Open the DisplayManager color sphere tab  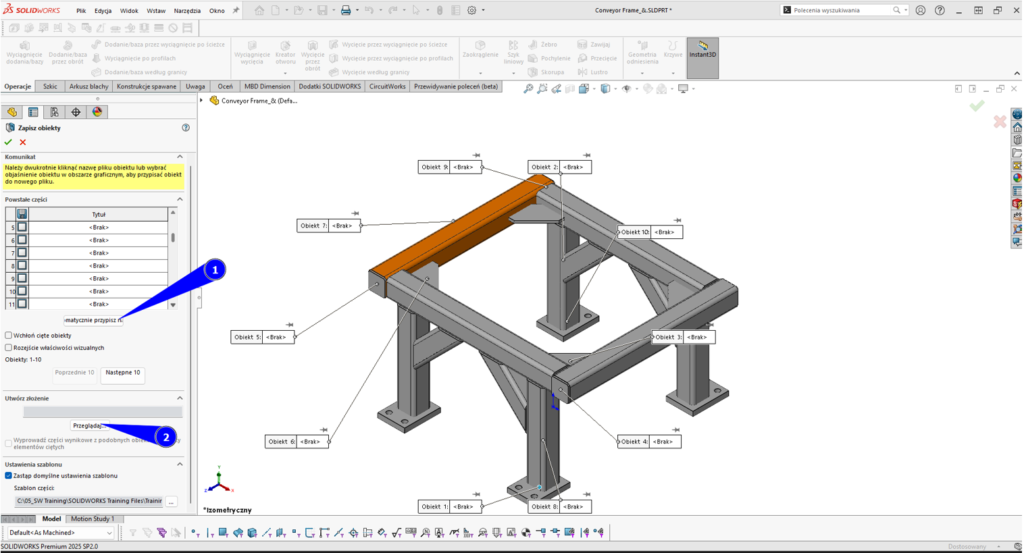coord(97,112)
